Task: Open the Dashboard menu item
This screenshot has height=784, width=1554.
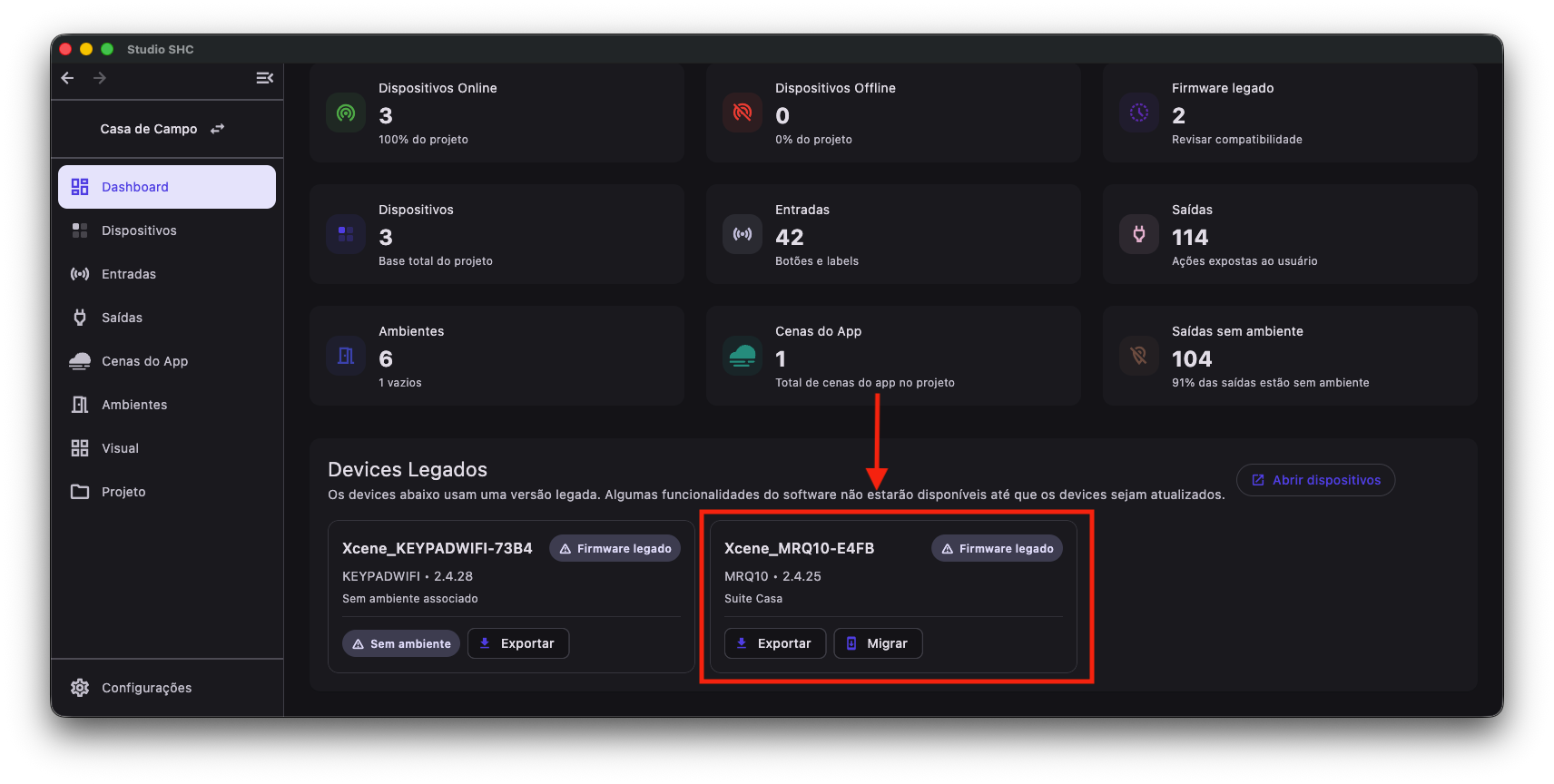Action: pos(167,187)
